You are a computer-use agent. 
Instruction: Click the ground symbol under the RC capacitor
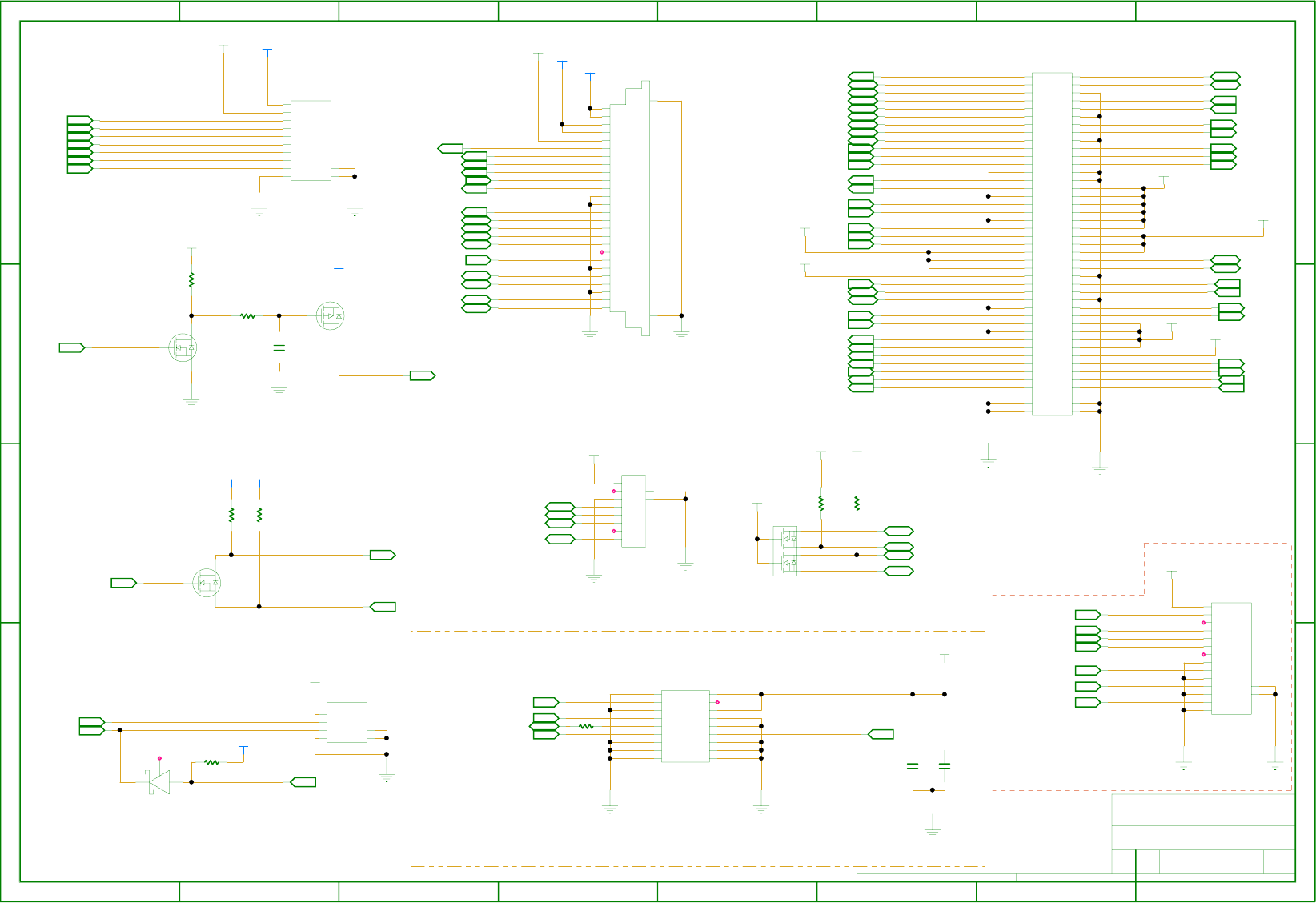[279, 391]
